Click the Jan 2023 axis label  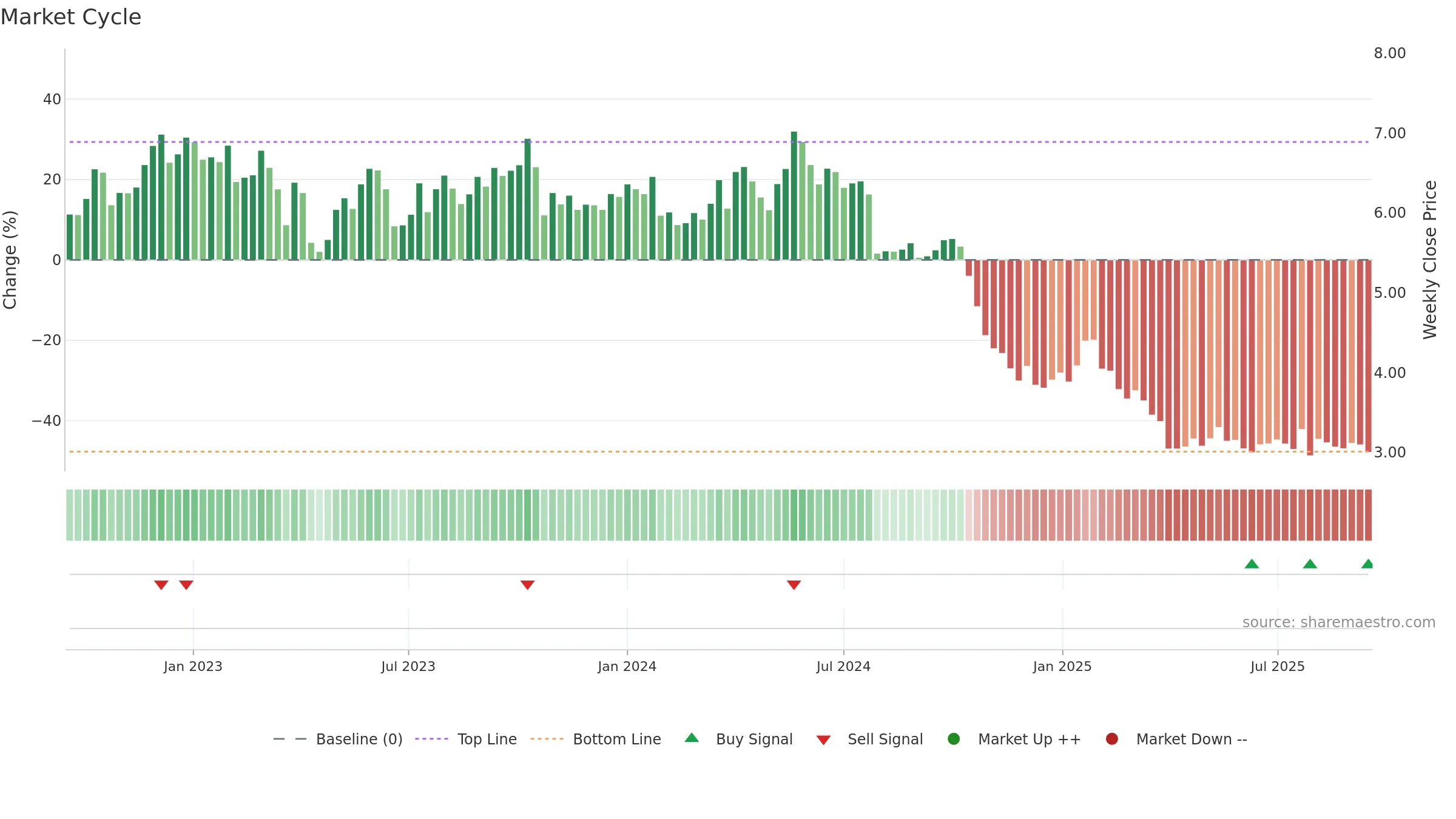pyautogui.click(x=193, y=666)
